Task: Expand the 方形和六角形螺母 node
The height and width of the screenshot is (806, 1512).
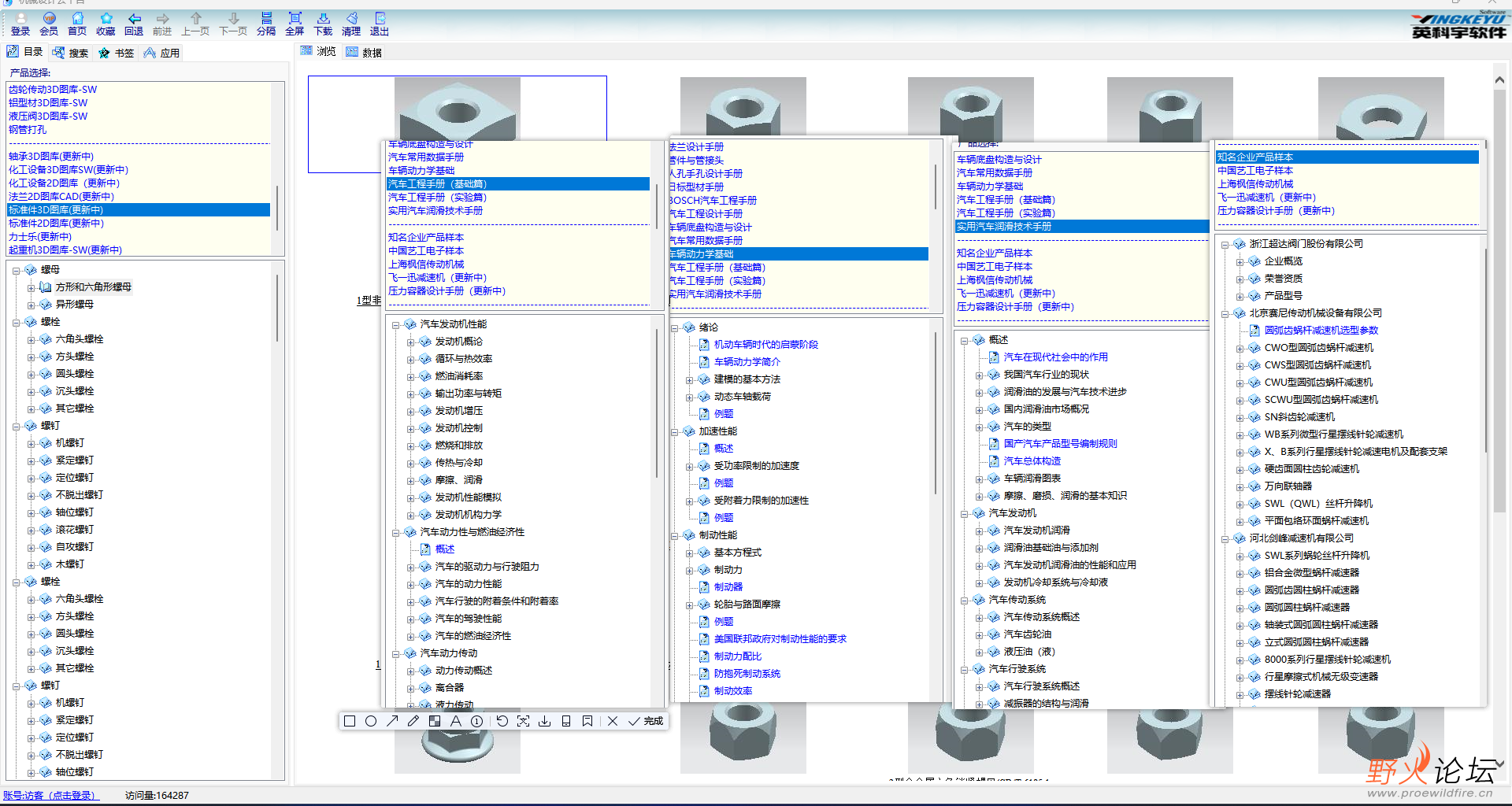Action: (31, 287)
